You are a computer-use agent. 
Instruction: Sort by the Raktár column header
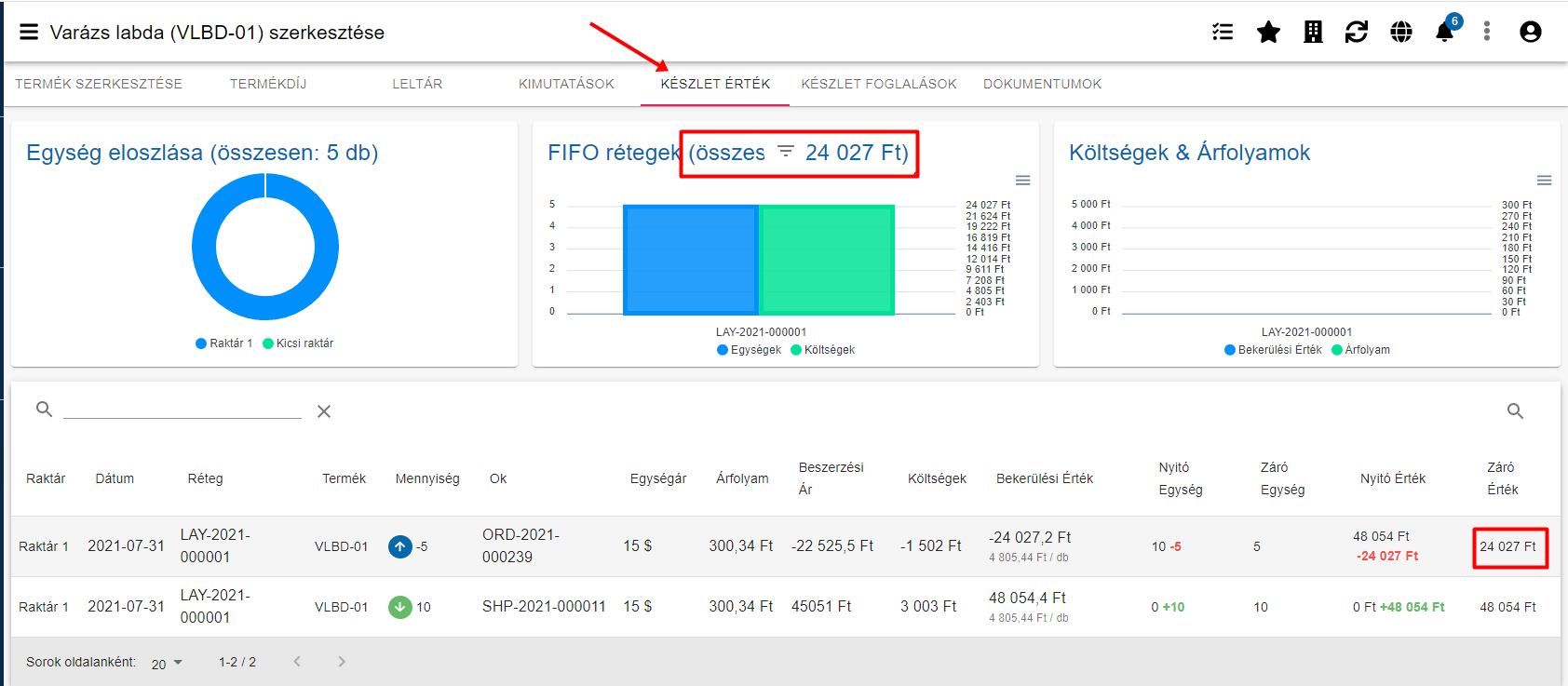click(46, 478)
